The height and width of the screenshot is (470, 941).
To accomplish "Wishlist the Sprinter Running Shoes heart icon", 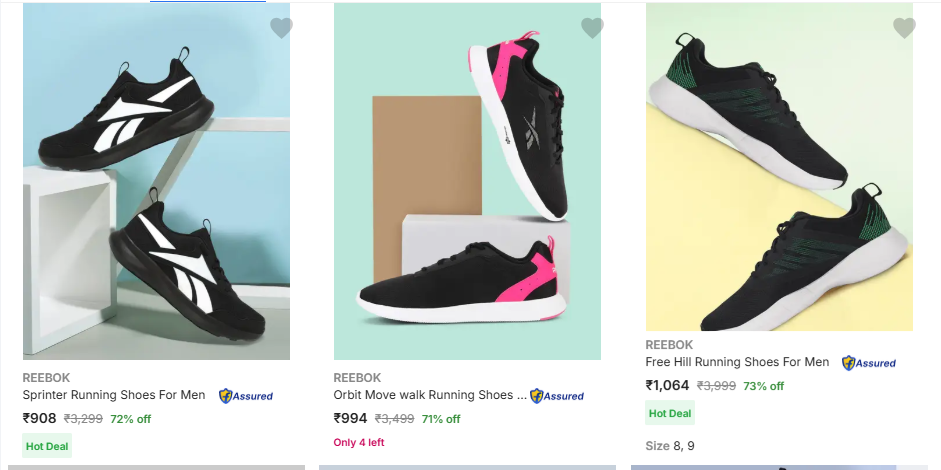I will [x=281, y=28].
